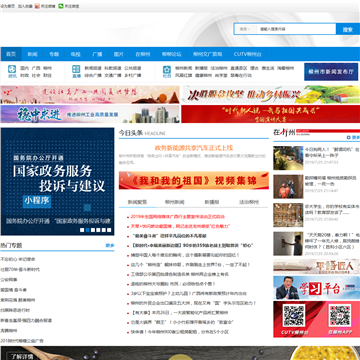The height and width of the screenshot is (360, 360).
Task: Open headline 政务新能源共享汽车正式上线
Action: click(194, 147)
